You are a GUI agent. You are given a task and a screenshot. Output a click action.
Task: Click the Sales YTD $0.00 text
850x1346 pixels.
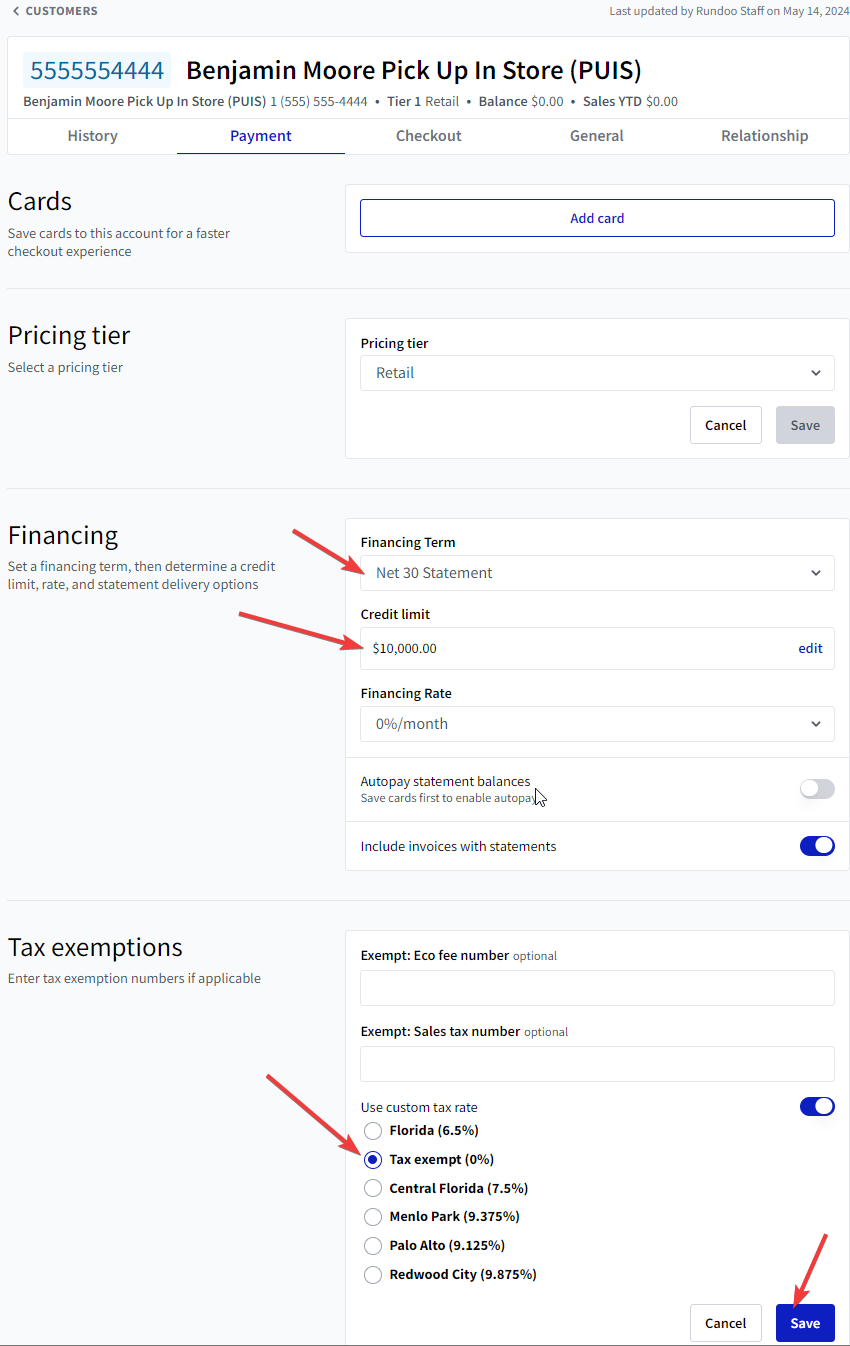(630, 102)
